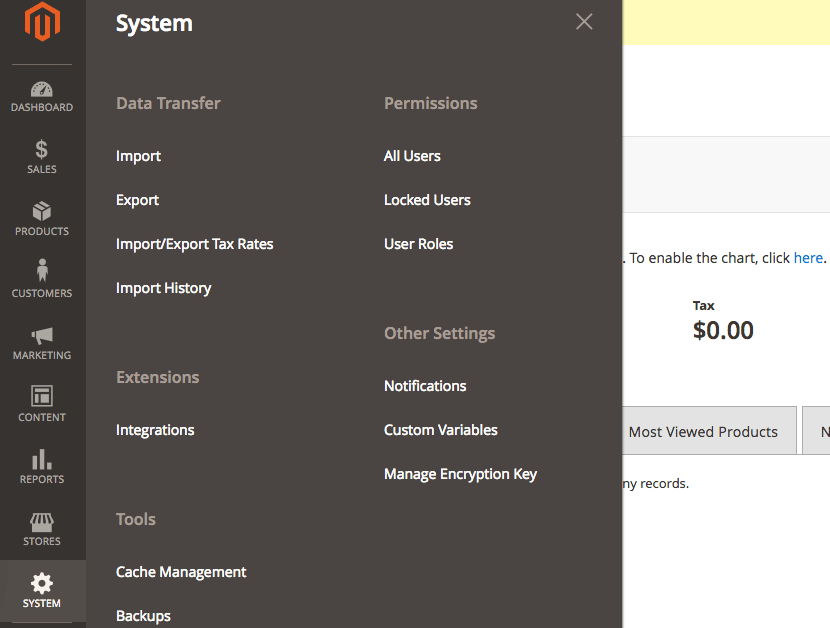Image resolution: width=830 pixels, height=628 pixels.
Task: Click the 'here' link to enable chart
Action: [808, 258]
